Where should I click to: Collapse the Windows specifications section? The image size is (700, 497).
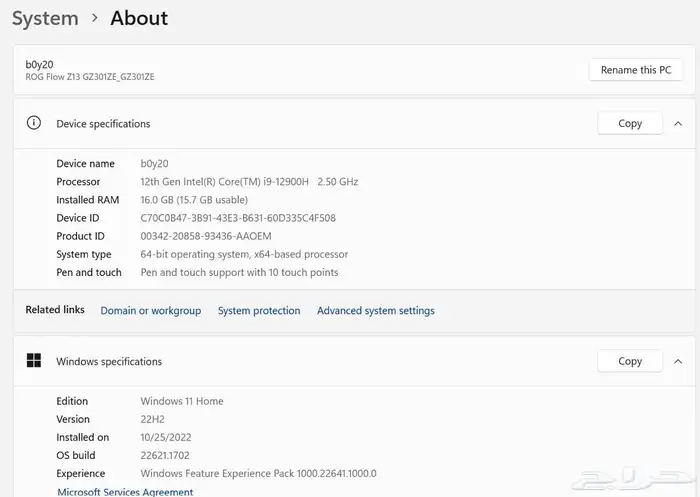(678, 361)
